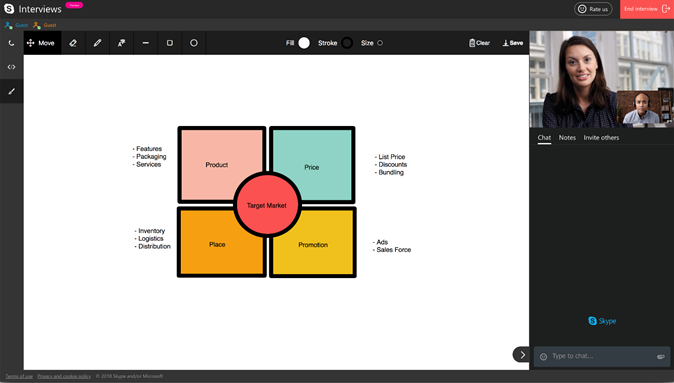Click the Interviews title
The image size is (674, 383).
click(x=40, y=9)
